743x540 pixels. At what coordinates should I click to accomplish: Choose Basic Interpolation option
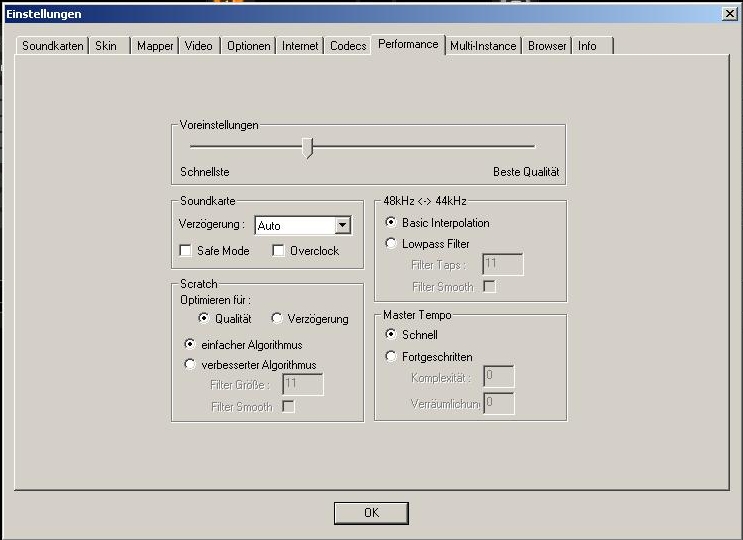(391, 223)
